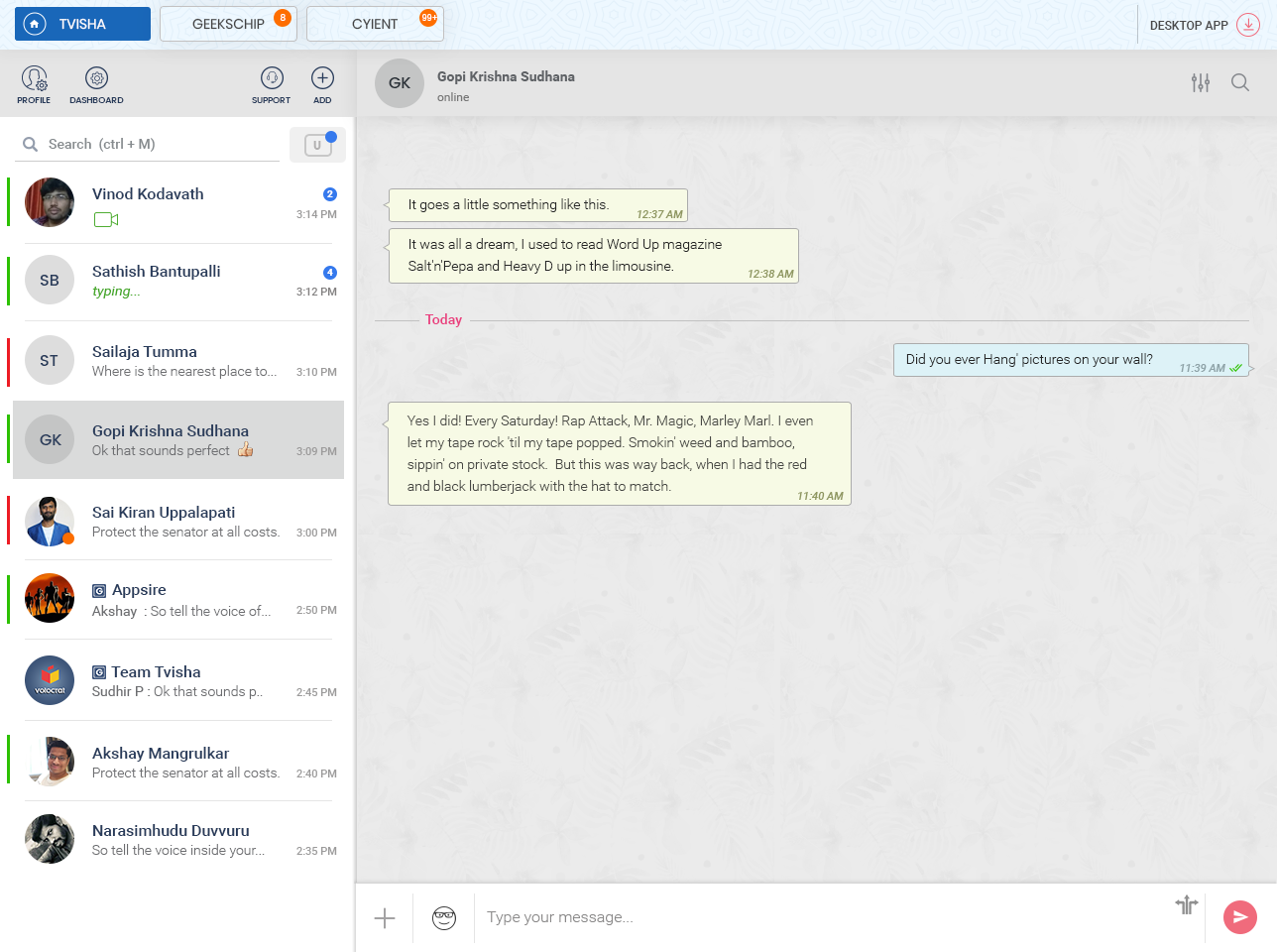Open Sai Kiran Uppalapati conversation

click(x=177, y=522)
